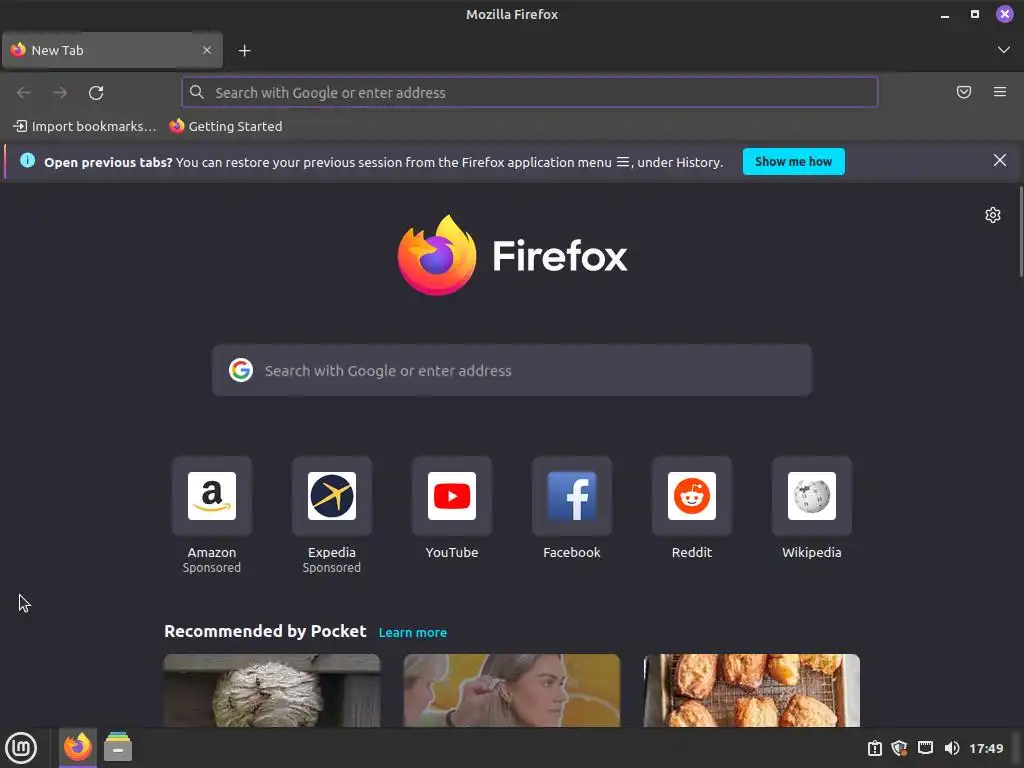Screen dimensions: 1024x768
Task: Click the Firefox logo on the page
Action: click(x=512, y=255)
